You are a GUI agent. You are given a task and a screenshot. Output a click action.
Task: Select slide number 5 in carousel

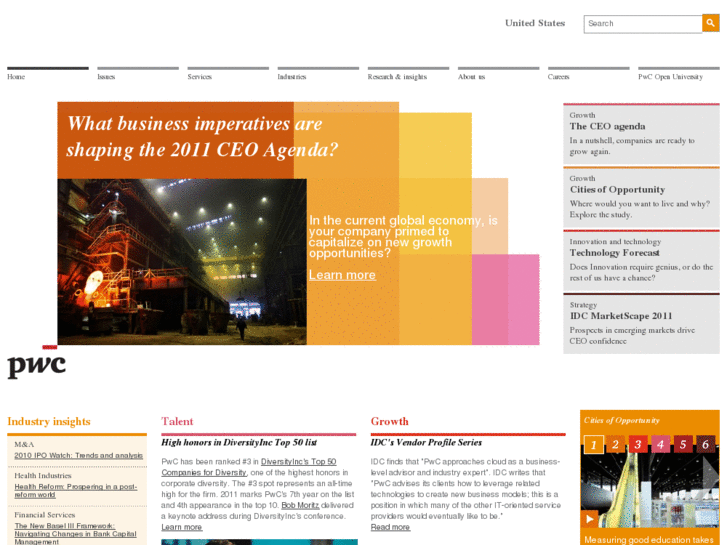coord(683,445)
